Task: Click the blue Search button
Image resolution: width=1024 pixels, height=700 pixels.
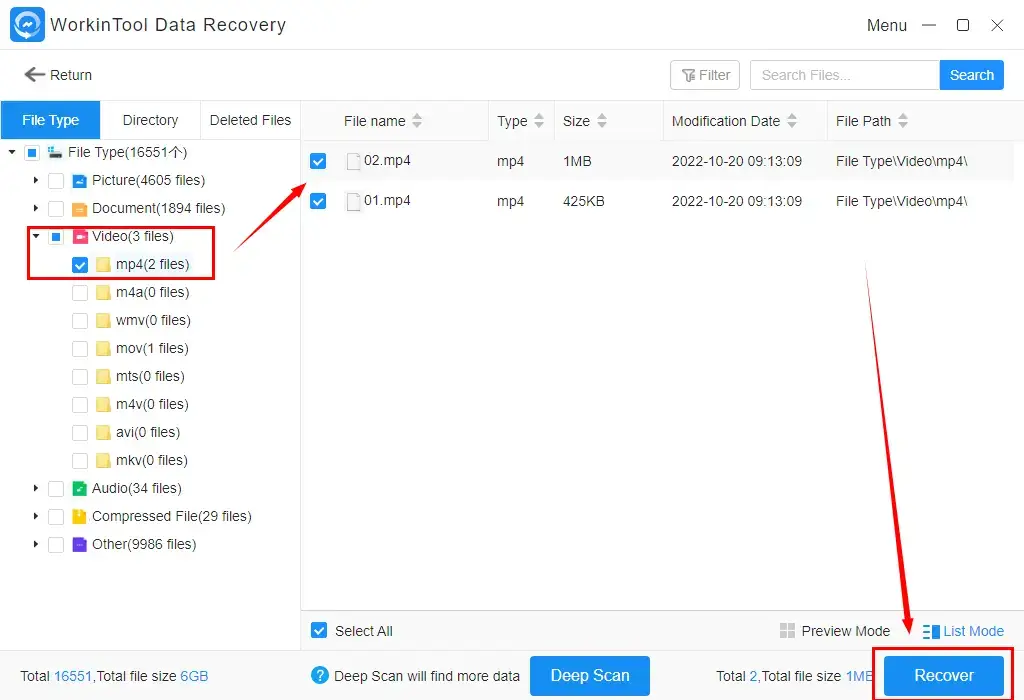Action: [971, 75]
